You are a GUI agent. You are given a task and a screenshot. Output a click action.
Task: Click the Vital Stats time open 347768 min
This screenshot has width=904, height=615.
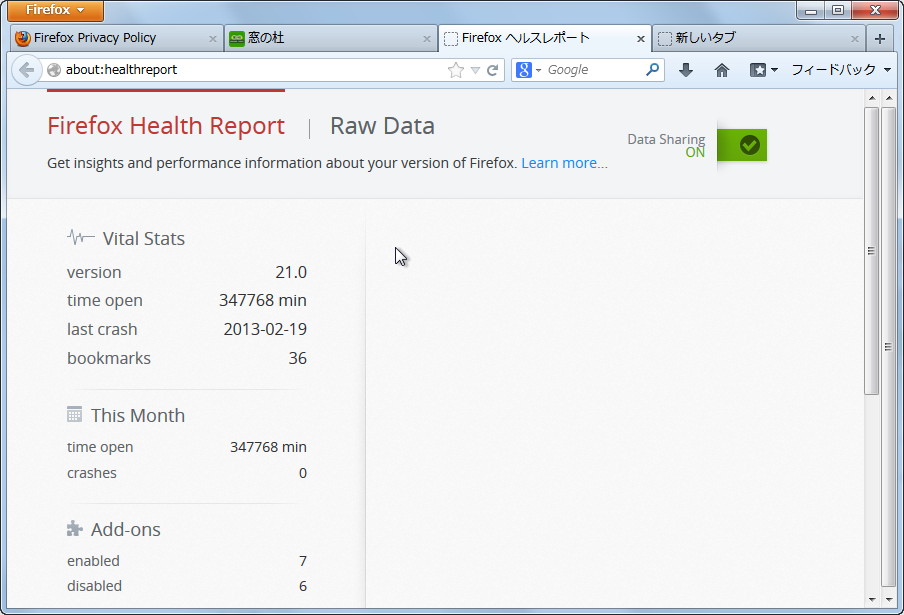[262, 300]
